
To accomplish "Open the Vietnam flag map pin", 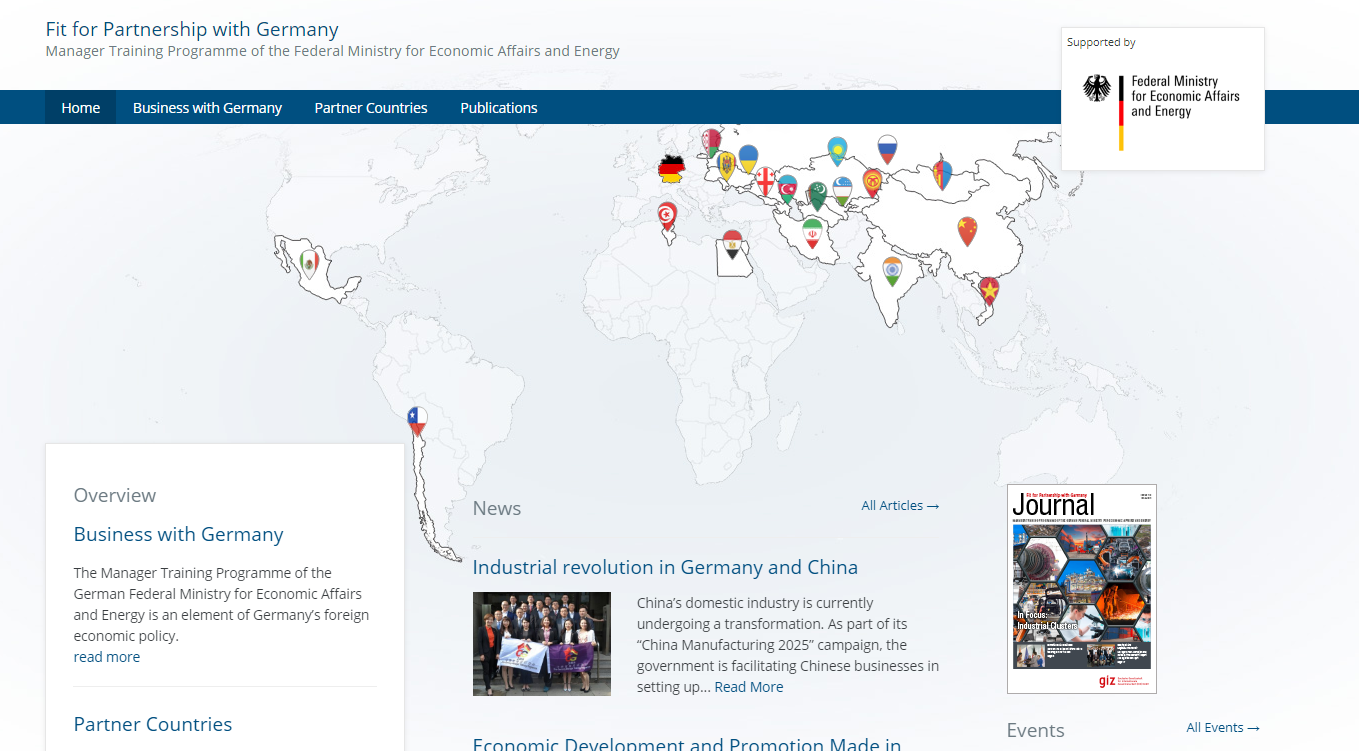I will tap(989, 291).
